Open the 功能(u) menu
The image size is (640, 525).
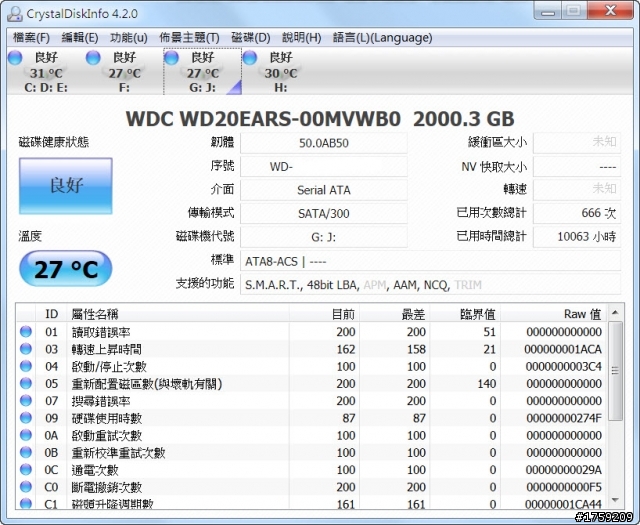pos(129,38)
